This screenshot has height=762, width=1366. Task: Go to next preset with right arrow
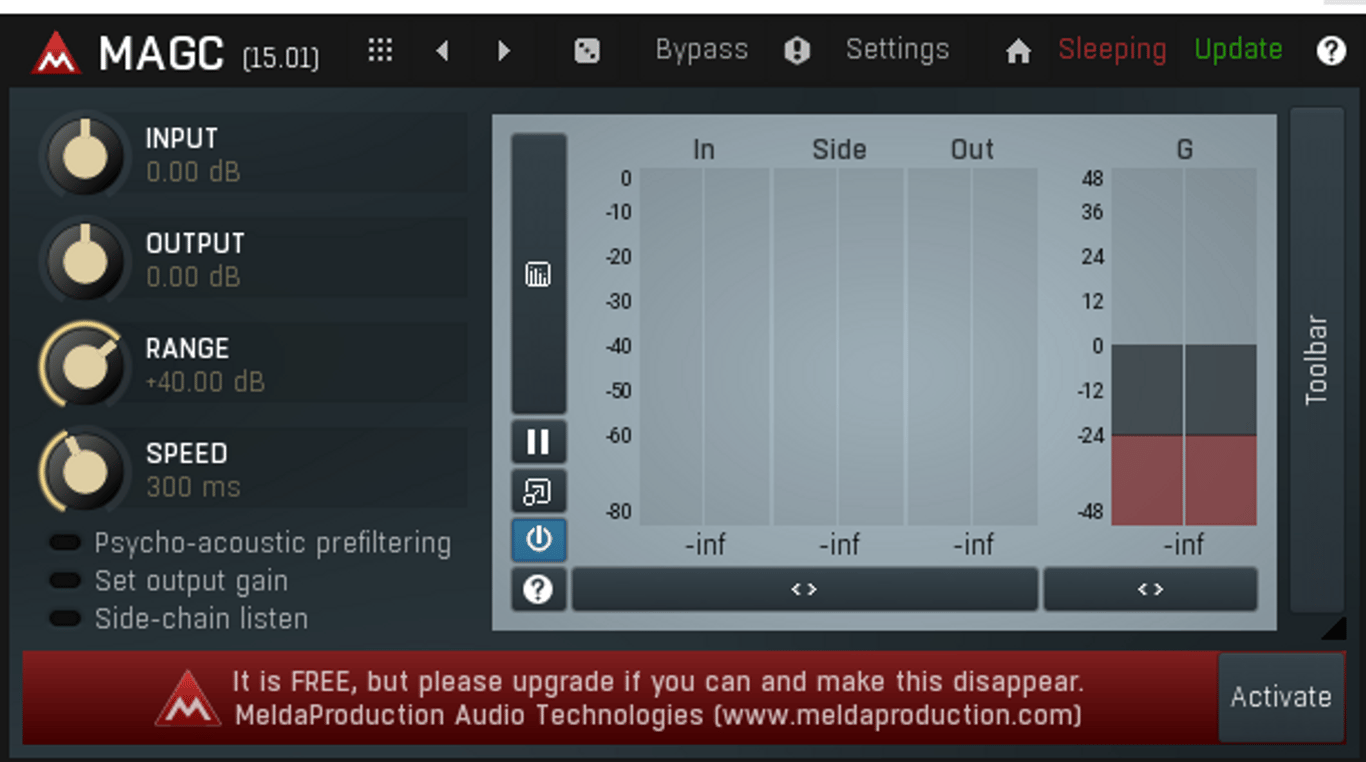[504, 50]
